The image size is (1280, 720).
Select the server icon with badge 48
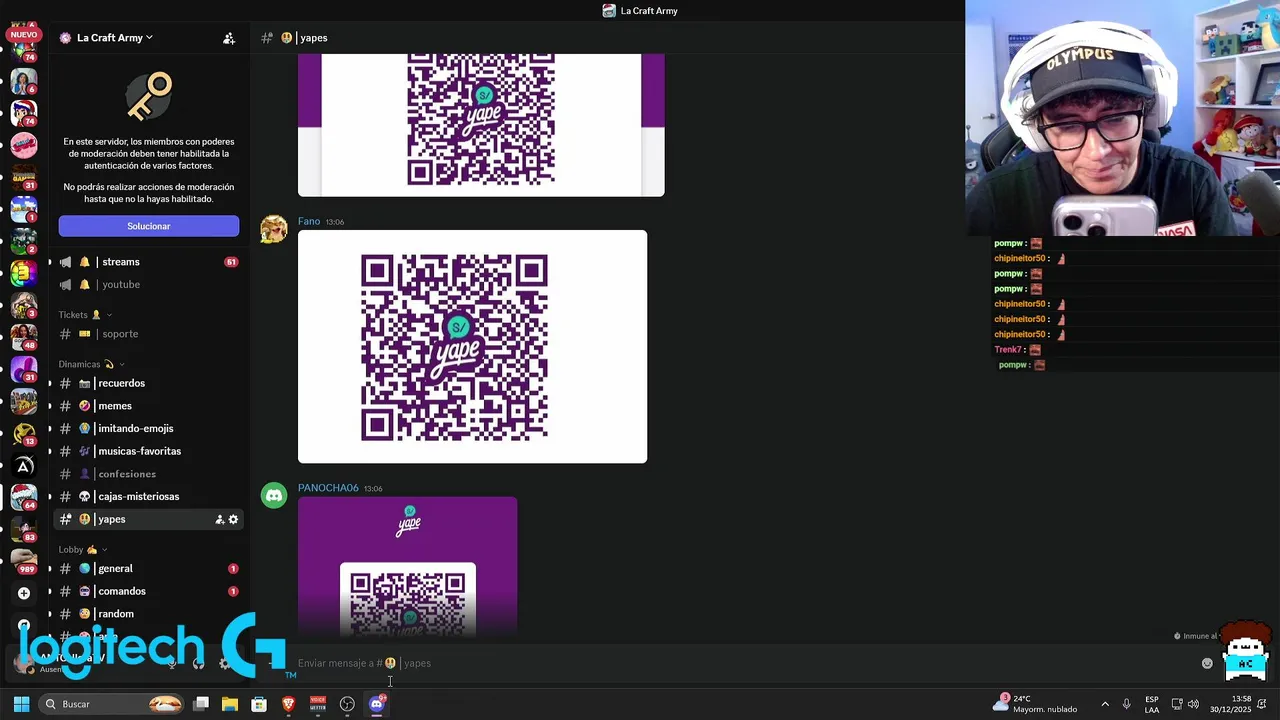click(24, 337)
